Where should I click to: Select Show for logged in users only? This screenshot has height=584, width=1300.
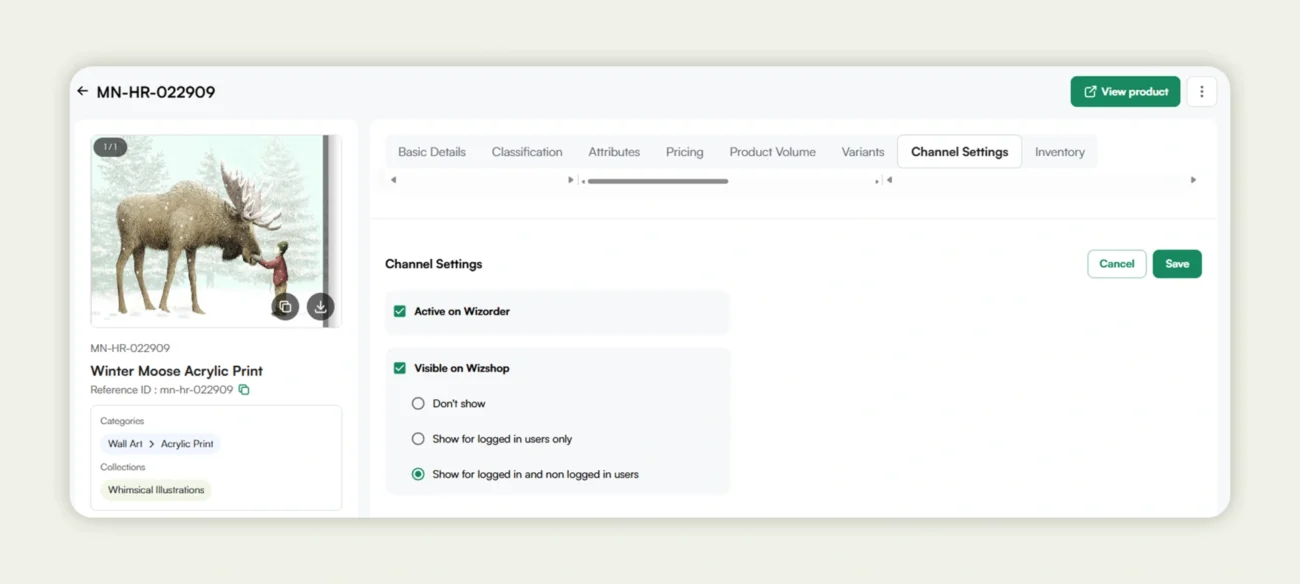418,438
